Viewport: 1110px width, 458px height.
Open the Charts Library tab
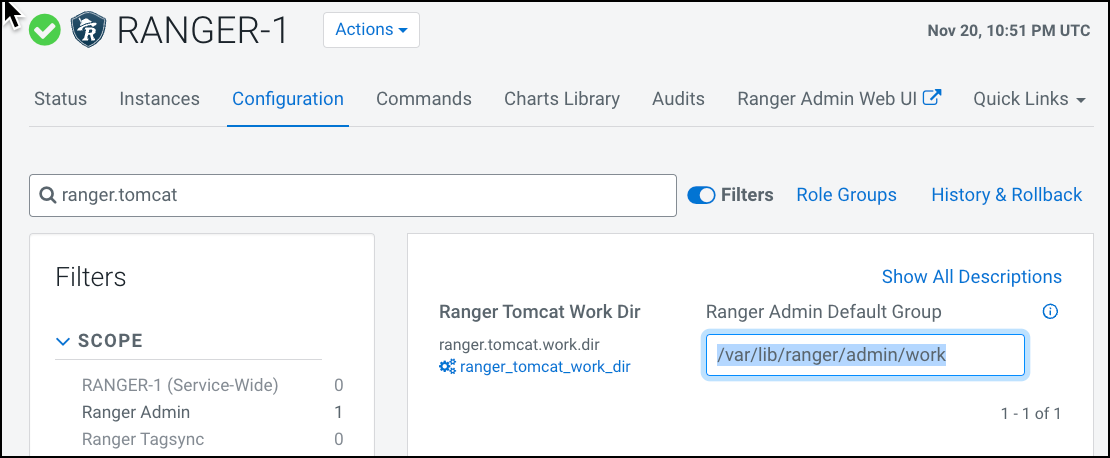pyautogui.click(x=561, y=99)
